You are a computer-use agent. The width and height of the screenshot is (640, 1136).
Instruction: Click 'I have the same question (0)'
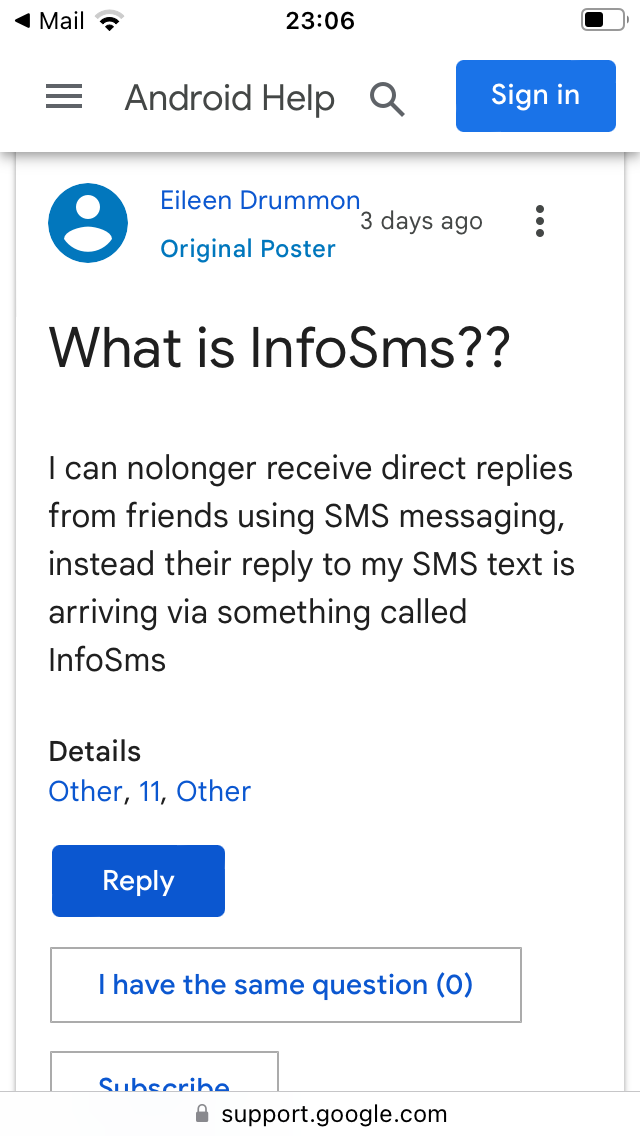coord(285,984)
